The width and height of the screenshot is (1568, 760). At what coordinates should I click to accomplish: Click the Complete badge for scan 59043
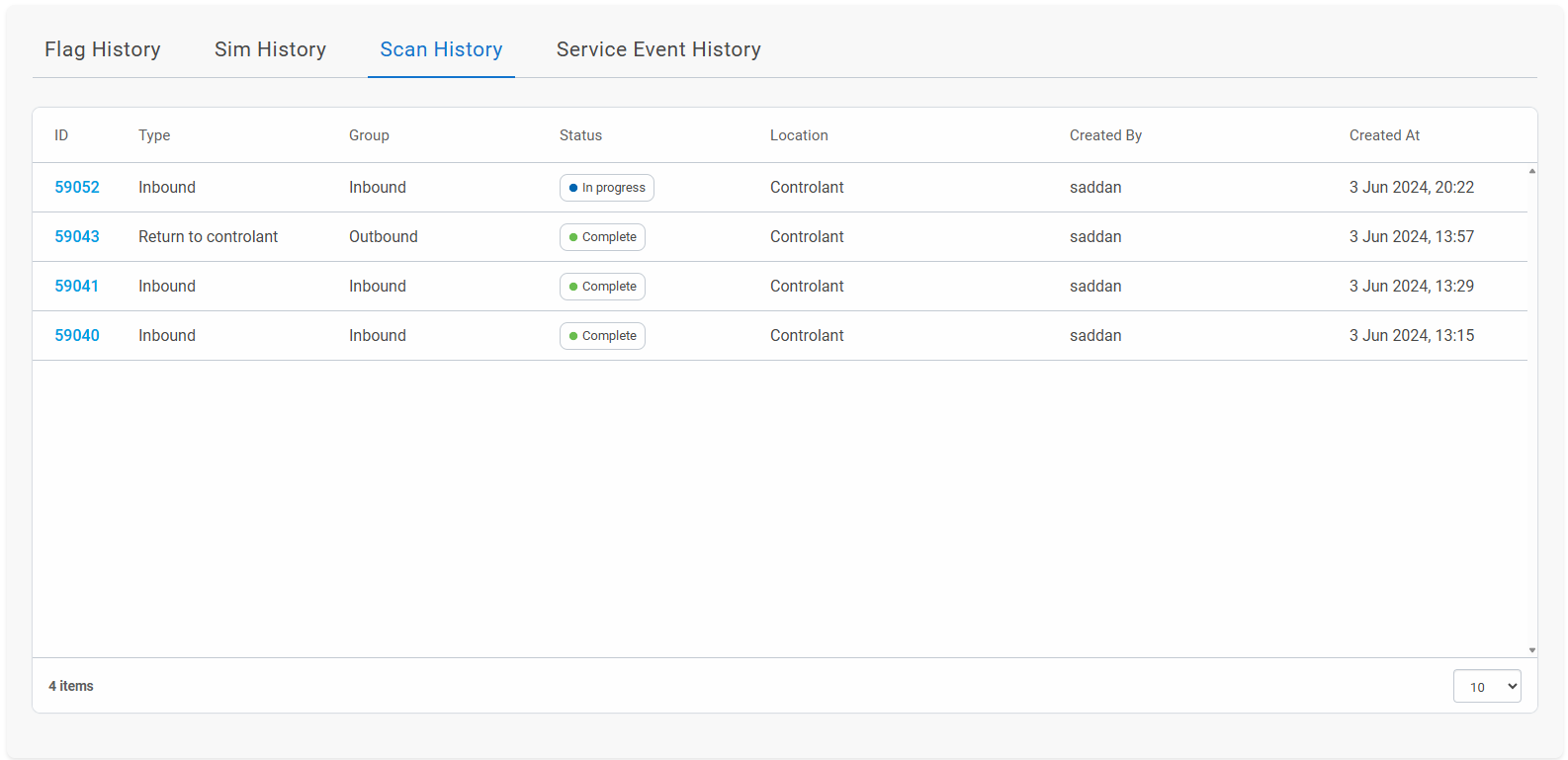tap(602, 237)
